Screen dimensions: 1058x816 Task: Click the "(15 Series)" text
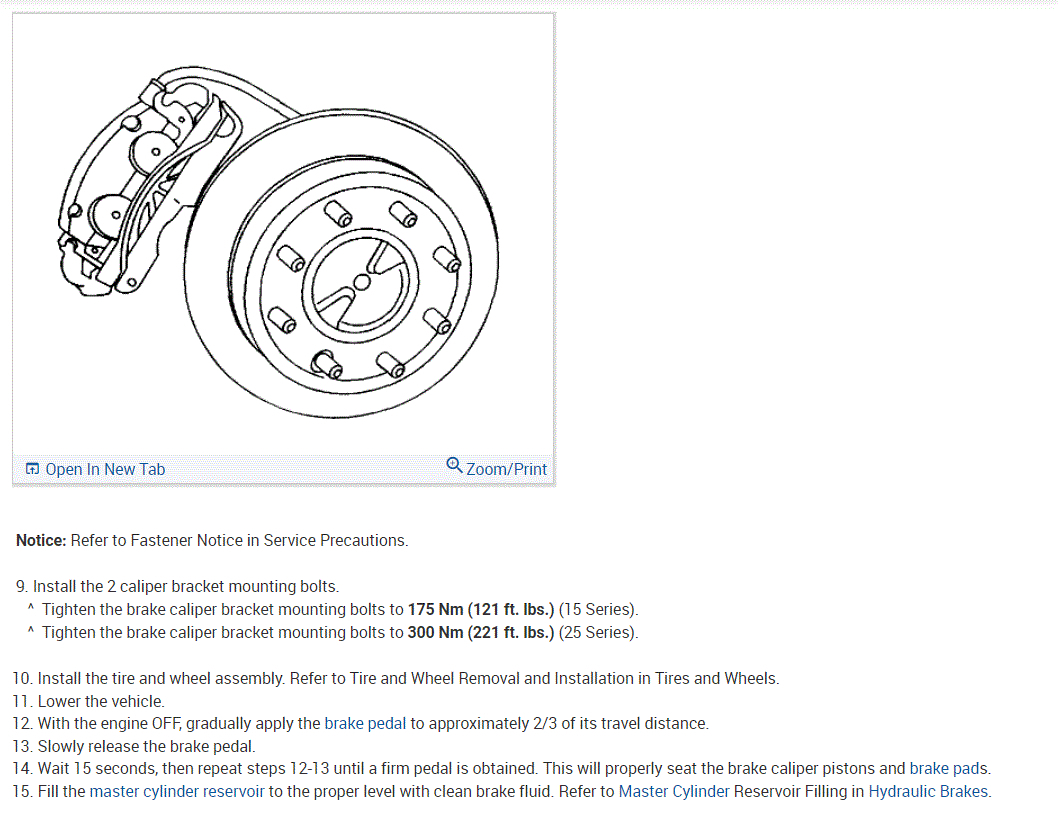coord(598,609)
